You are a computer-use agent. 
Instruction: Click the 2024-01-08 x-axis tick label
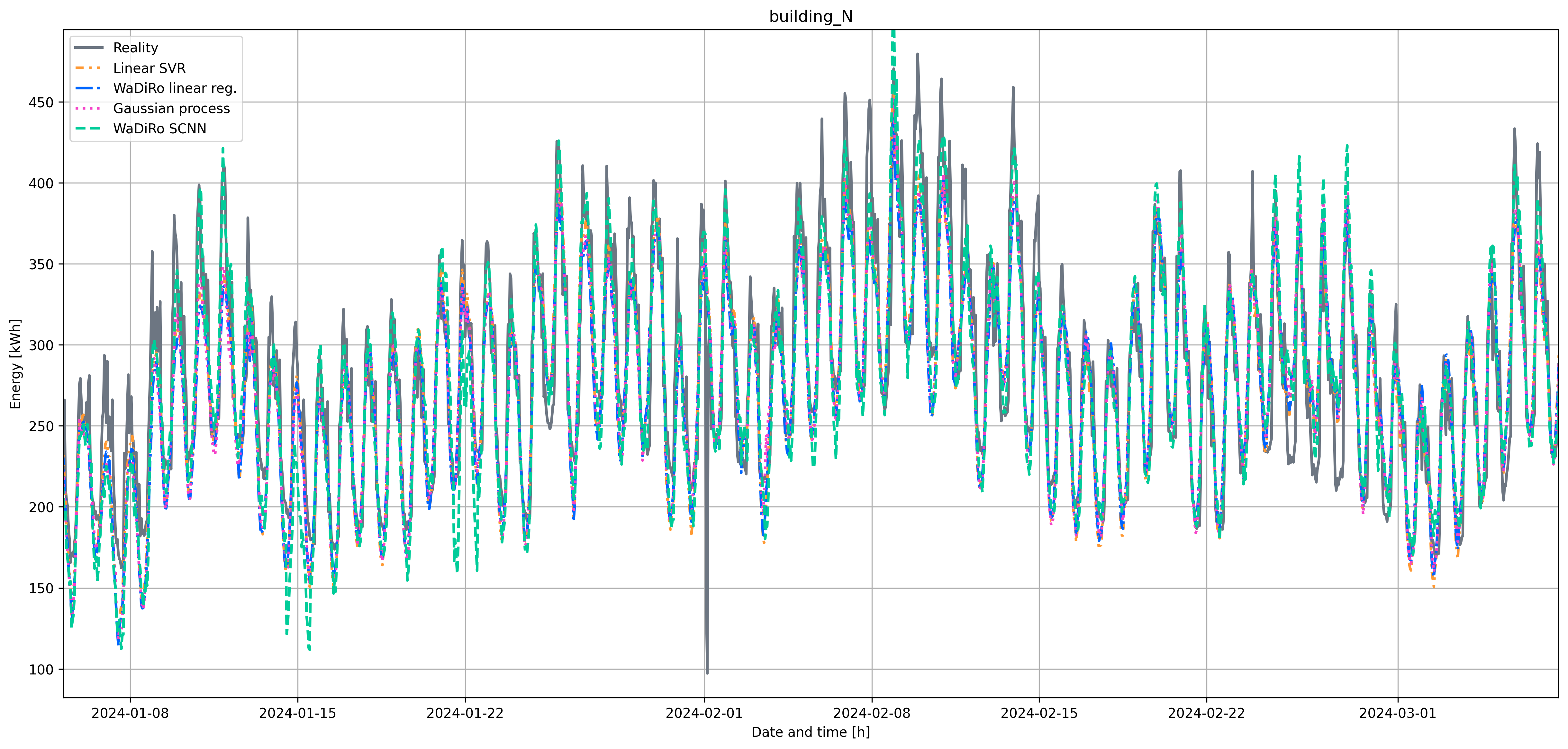pos(130,713)
